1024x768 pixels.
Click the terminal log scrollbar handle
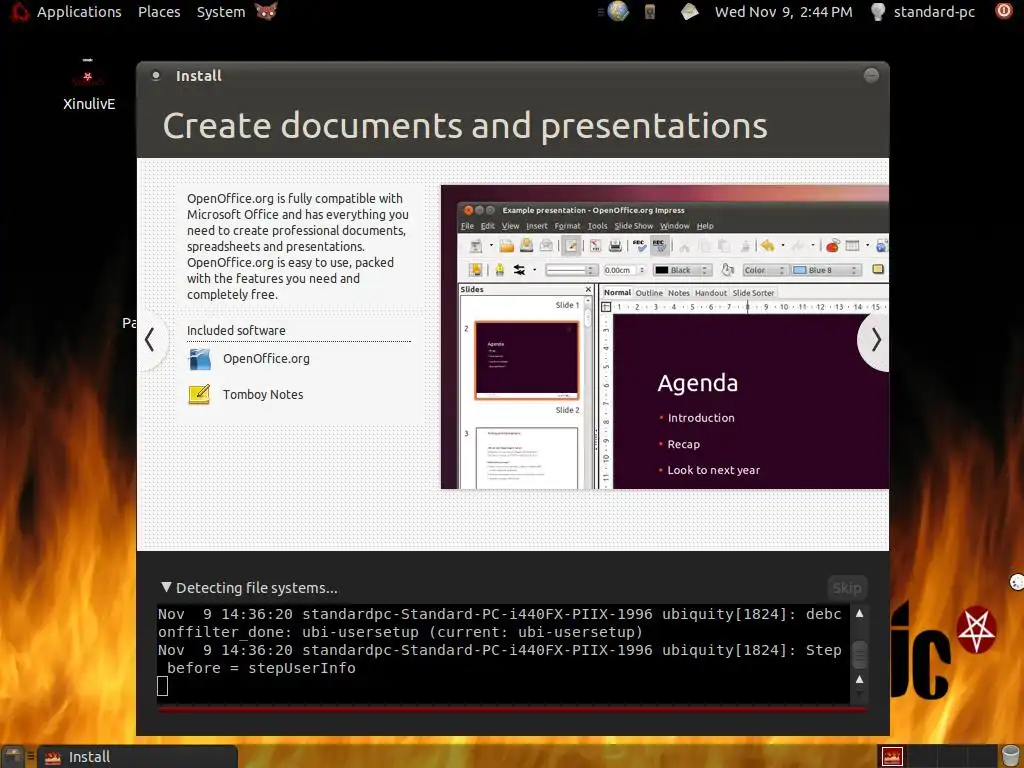pos(859,654)
